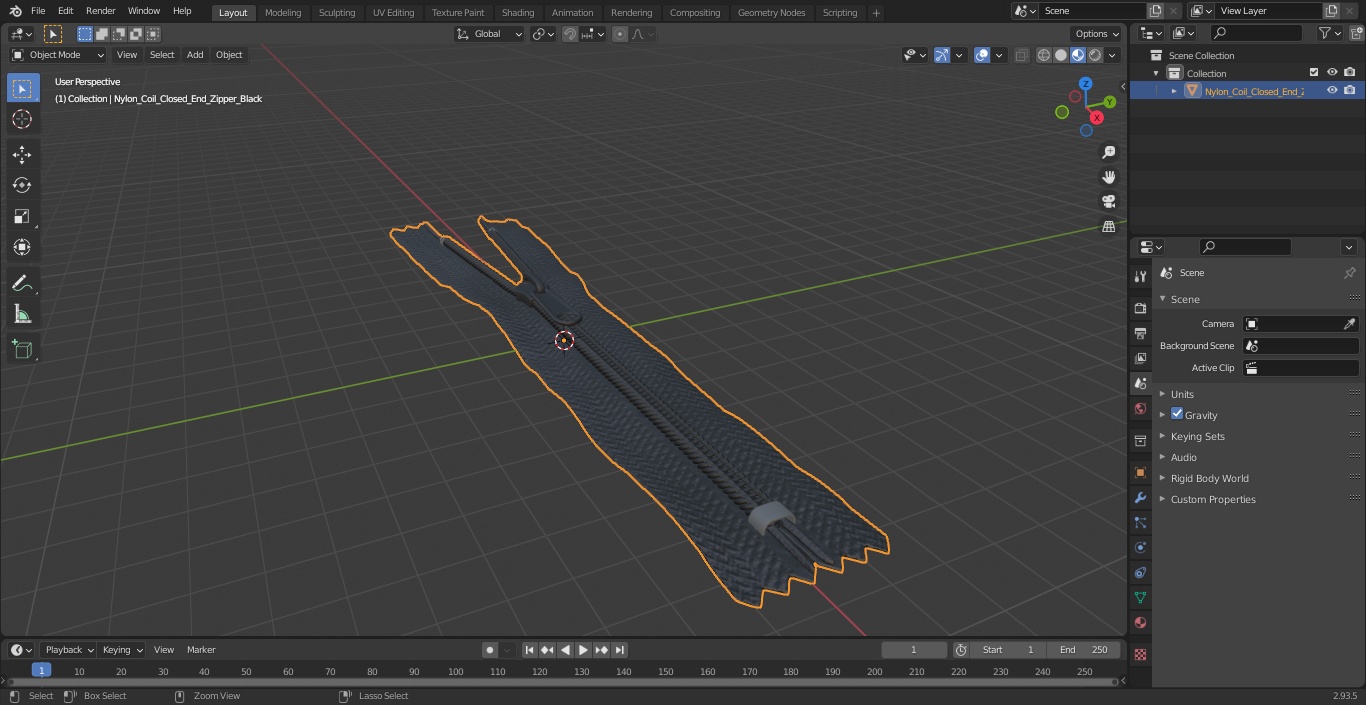Click the Blender logo menu icon
The image size is (1366, 705).
[x=16, y=11]
